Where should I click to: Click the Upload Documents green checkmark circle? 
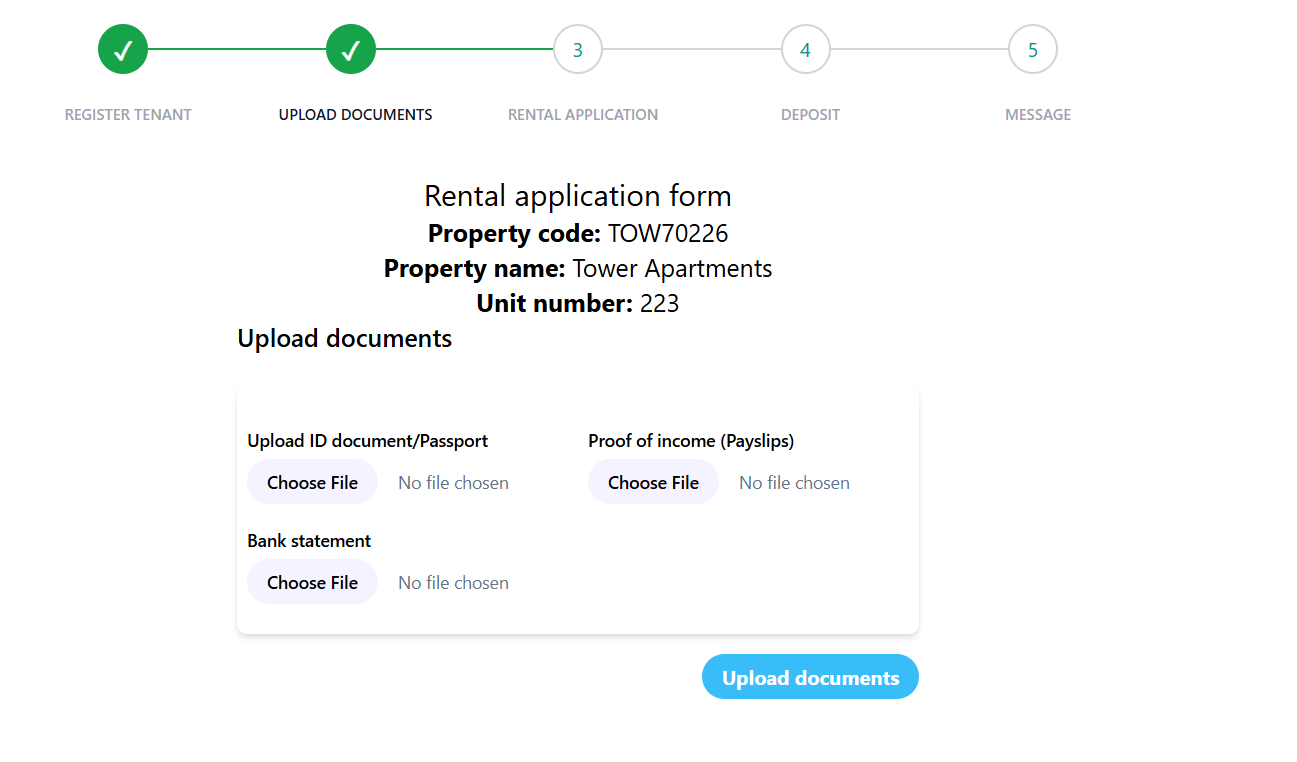351,49
